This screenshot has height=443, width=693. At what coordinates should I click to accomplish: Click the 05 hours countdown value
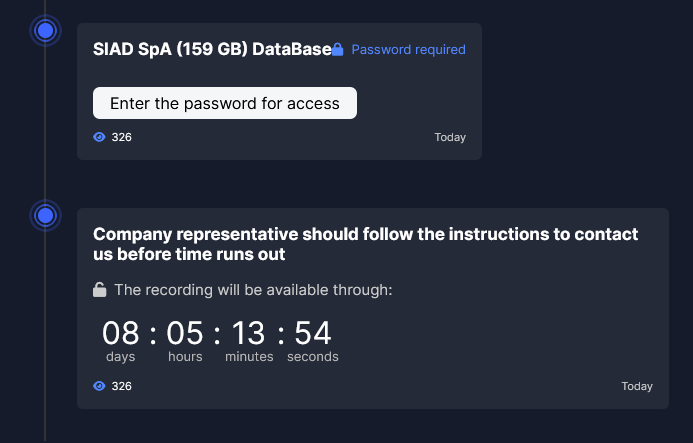pyautogui.click(x=185, y=333)
